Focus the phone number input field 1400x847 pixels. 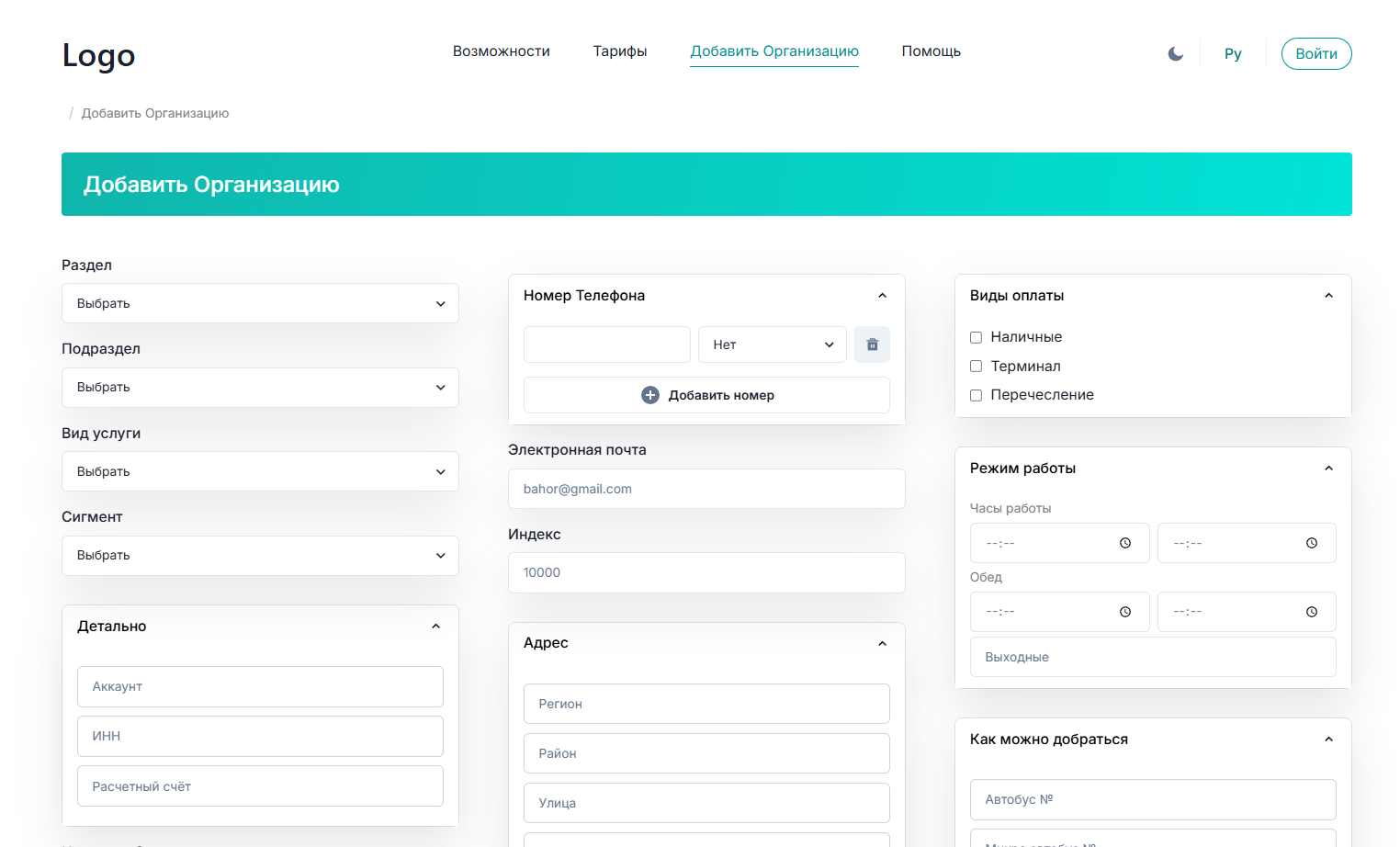point(607,344)
